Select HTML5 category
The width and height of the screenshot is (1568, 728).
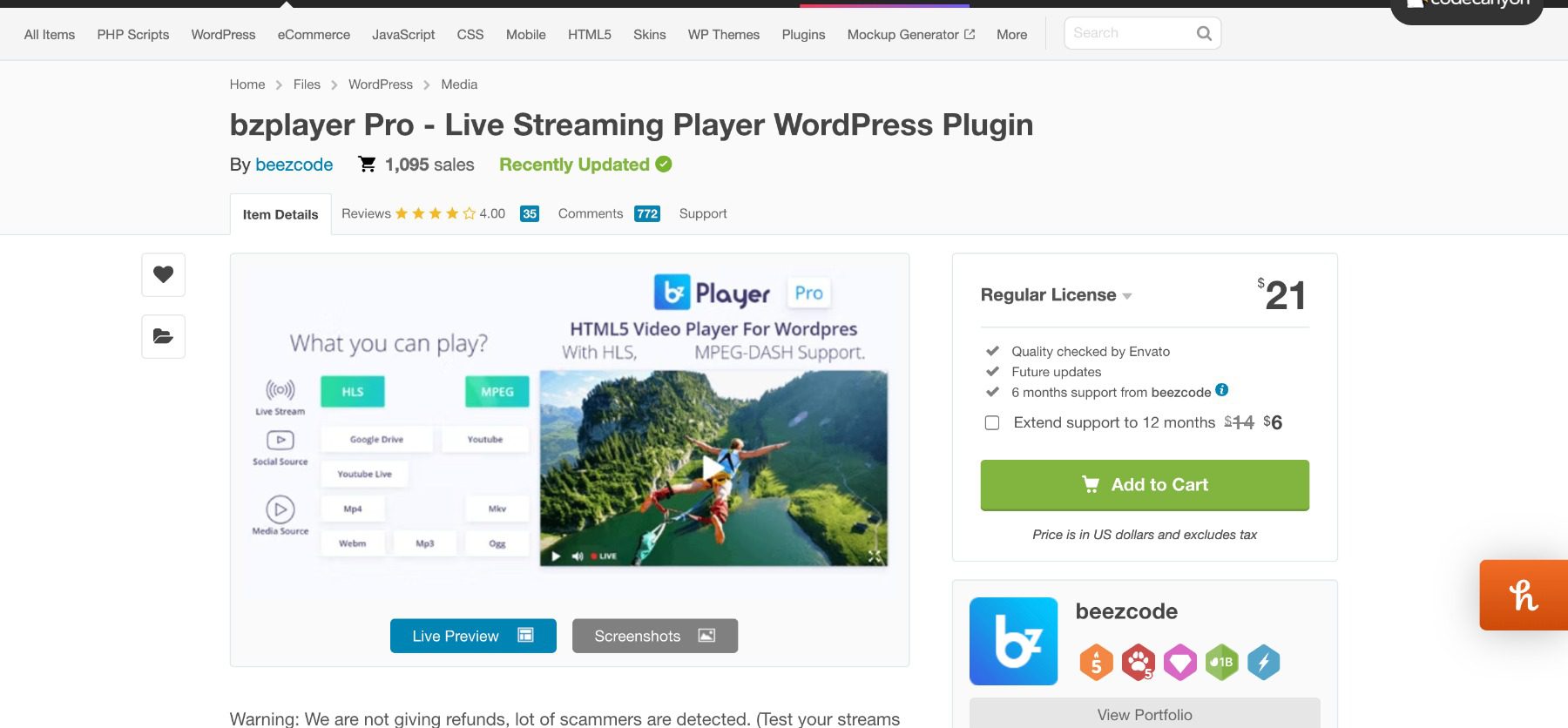pyautogui.click(x=590, y=35)
